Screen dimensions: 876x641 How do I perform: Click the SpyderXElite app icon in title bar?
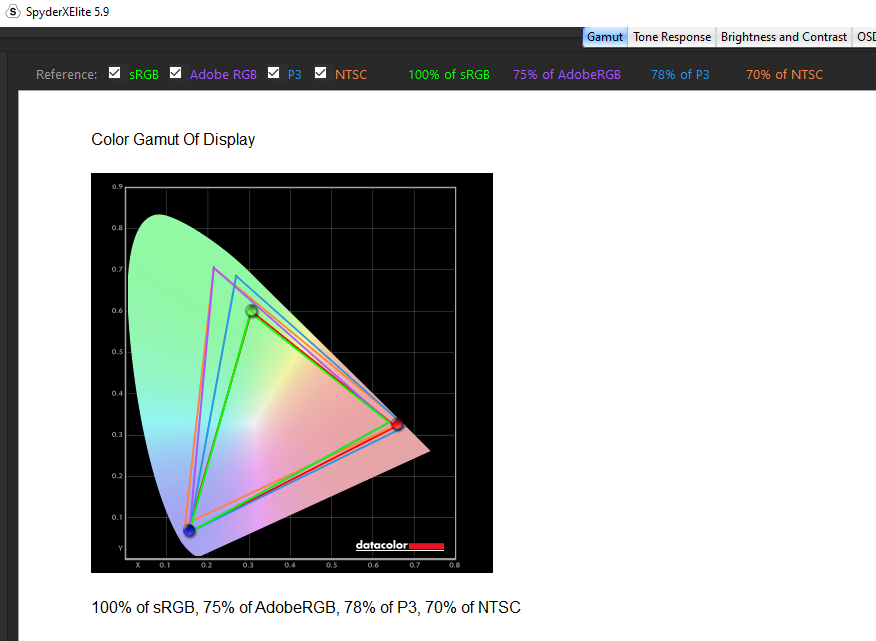click(x=12, y=11)
